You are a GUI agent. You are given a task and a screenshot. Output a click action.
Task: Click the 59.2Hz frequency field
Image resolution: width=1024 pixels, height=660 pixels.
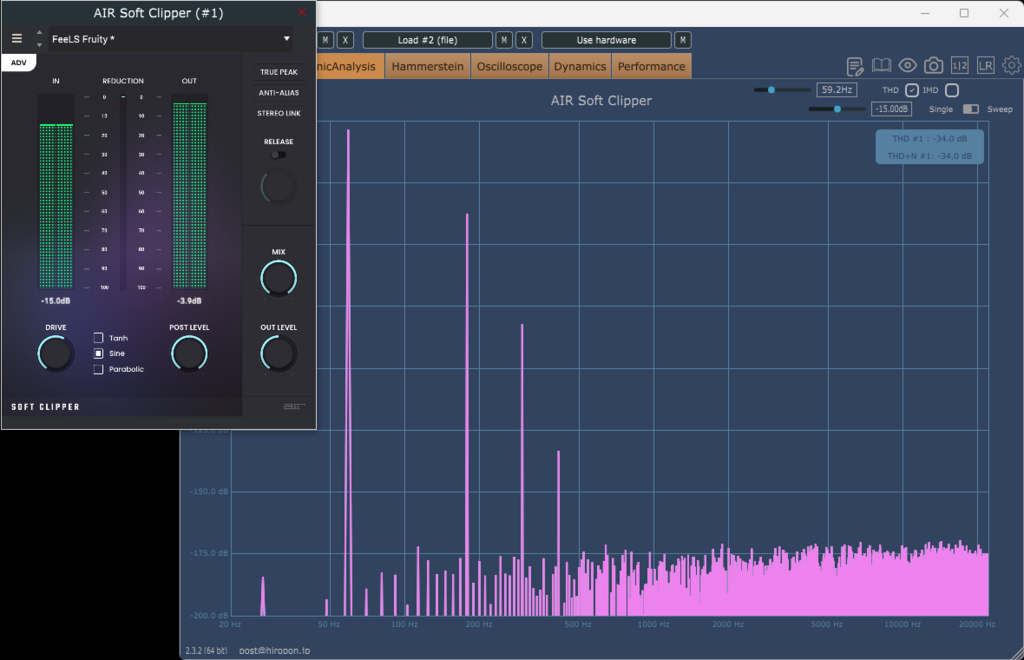[837, 90]
